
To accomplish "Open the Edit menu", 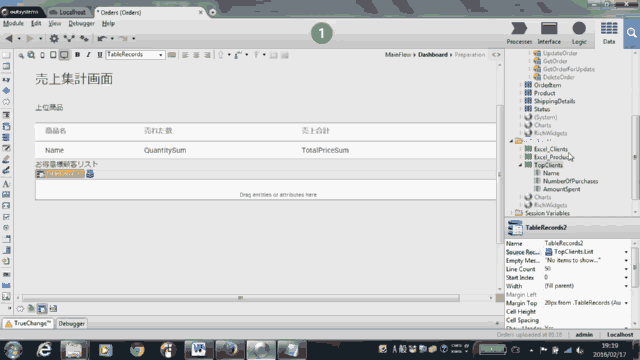I will coord(36,23).
